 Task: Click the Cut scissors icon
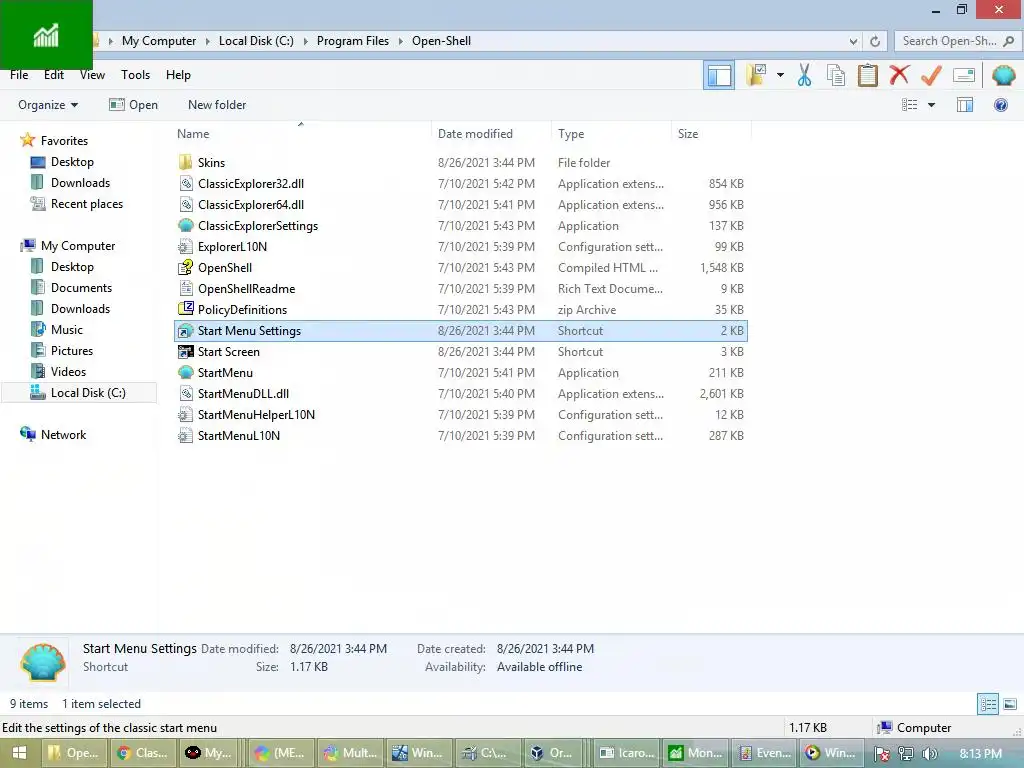click(x=804, y=75)
